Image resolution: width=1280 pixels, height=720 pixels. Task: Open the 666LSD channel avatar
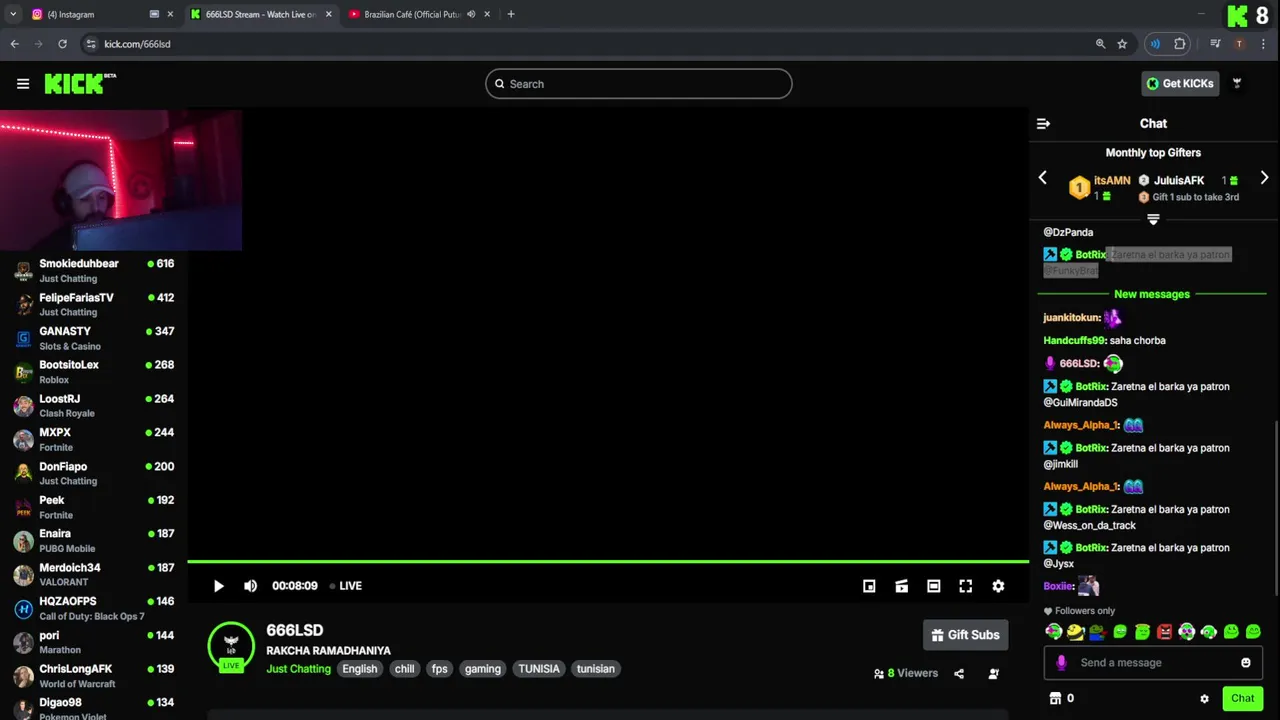pyautogui.click(x=231, y=645)
